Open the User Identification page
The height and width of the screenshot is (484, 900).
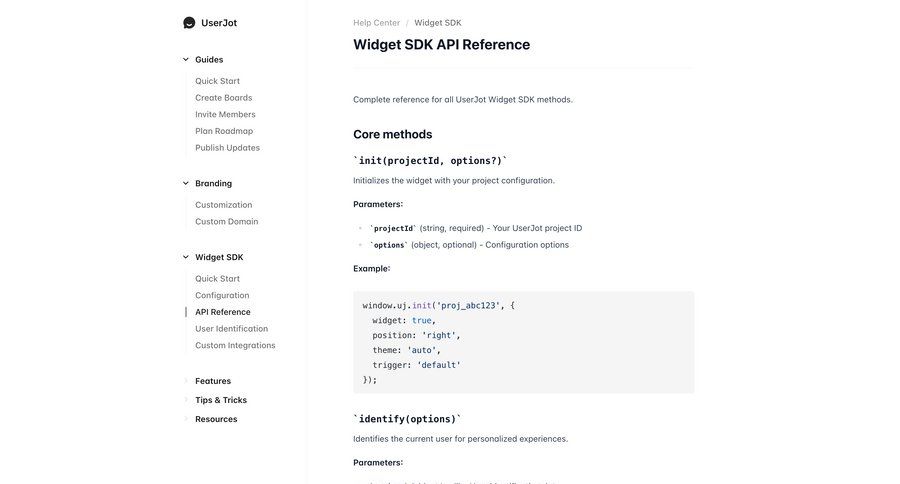231,329
